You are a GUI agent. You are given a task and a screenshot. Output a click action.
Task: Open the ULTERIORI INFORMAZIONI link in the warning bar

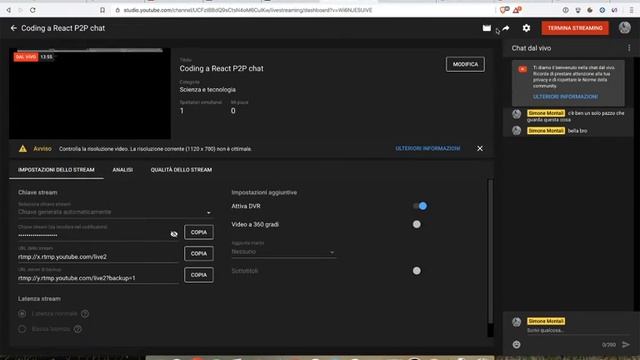pos(428,149)
